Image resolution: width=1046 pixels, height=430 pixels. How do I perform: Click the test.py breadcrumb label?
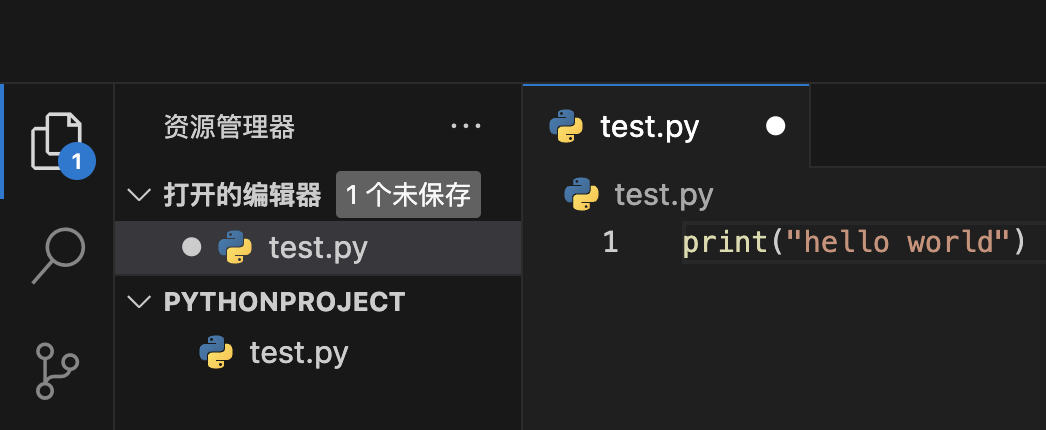point(664,195)
